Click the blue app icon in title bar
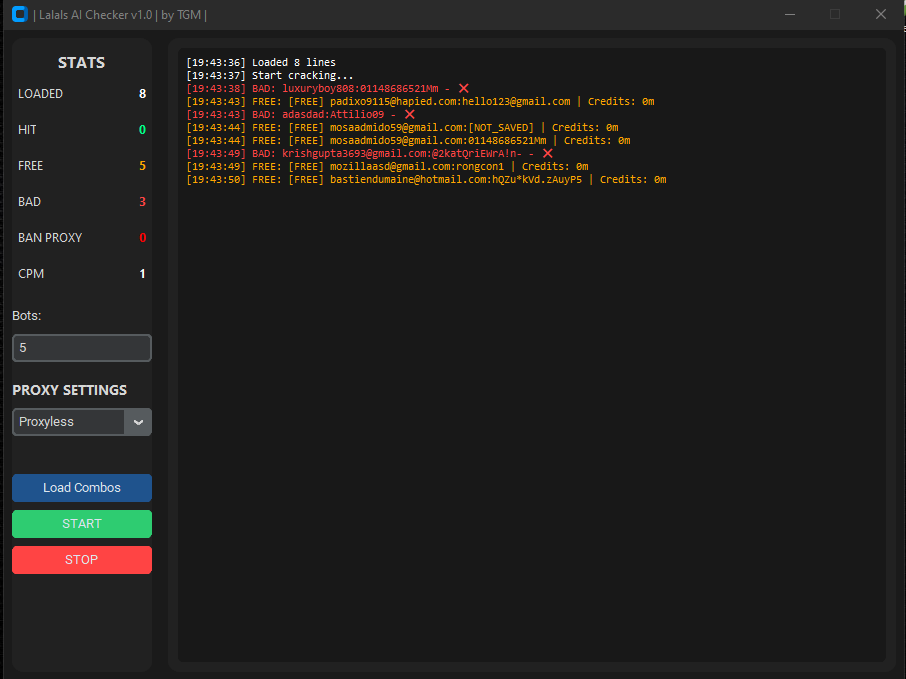The height and width of the screenshot is (679, 906). 20,14
